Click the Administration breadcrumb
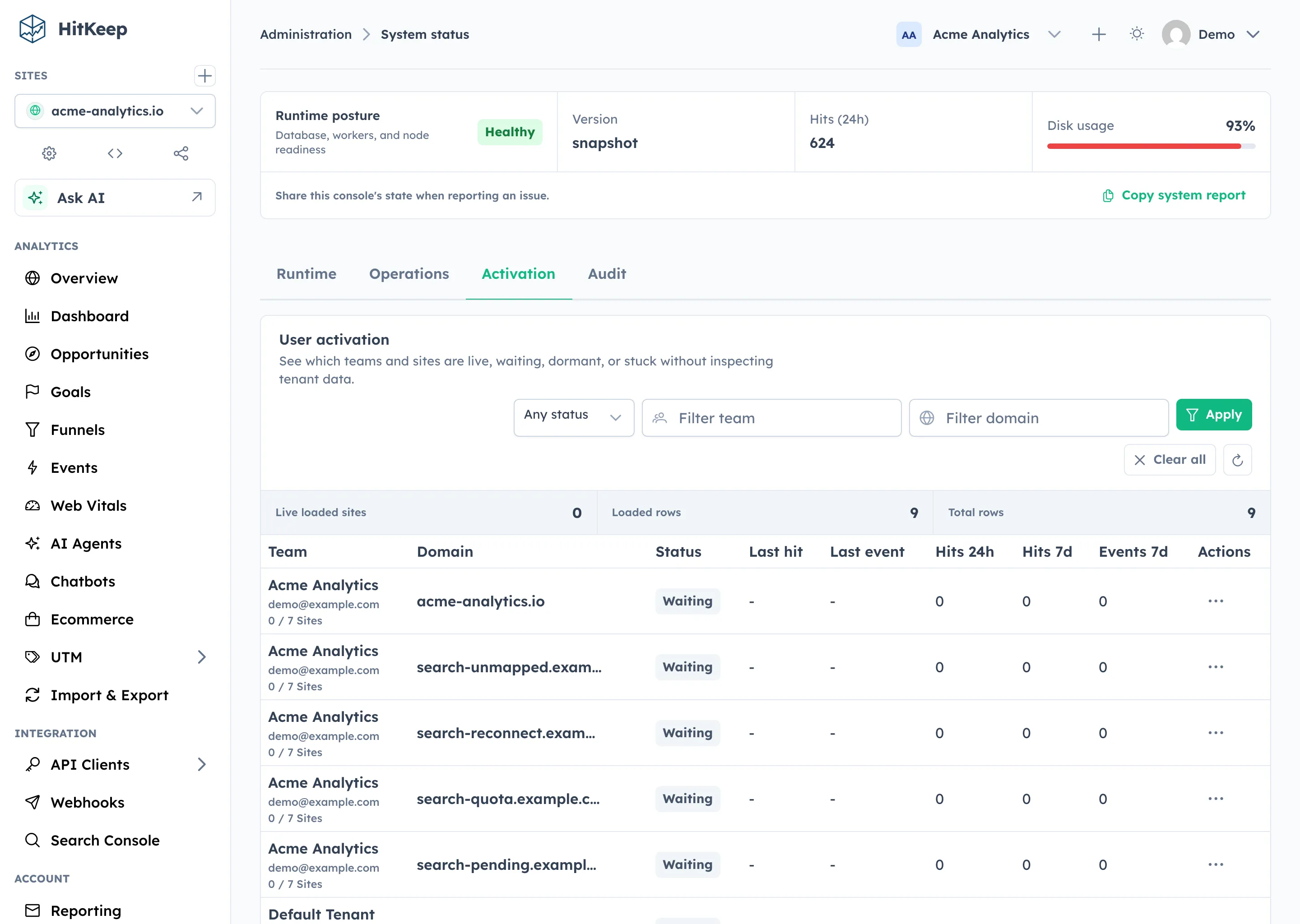1300x924 pixels. (x=306, y=35)
